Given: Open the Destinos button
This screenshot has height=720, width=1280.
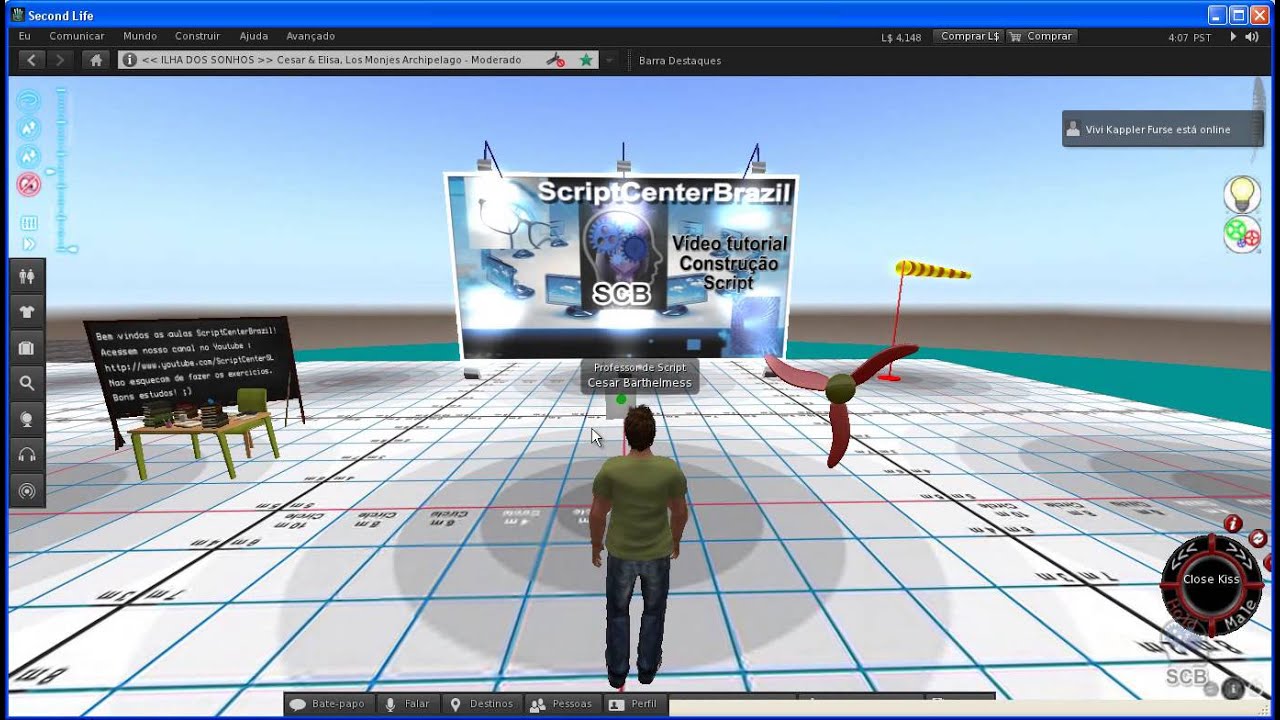Looking at the screenshot, I should point(482,704).
